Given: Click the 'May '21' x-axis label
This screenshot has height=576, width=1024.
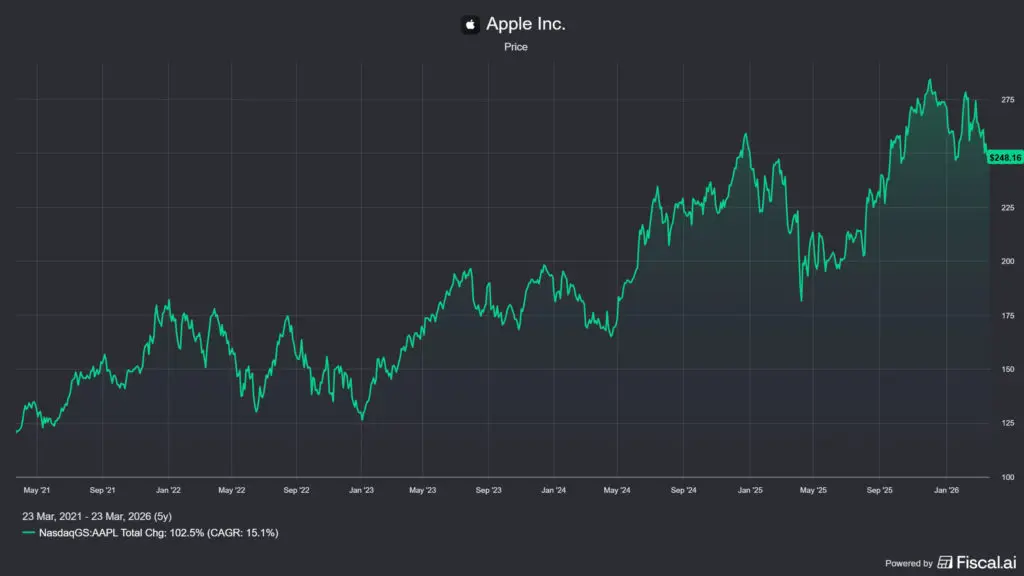Looking at the screenshot, I should 37,490.
